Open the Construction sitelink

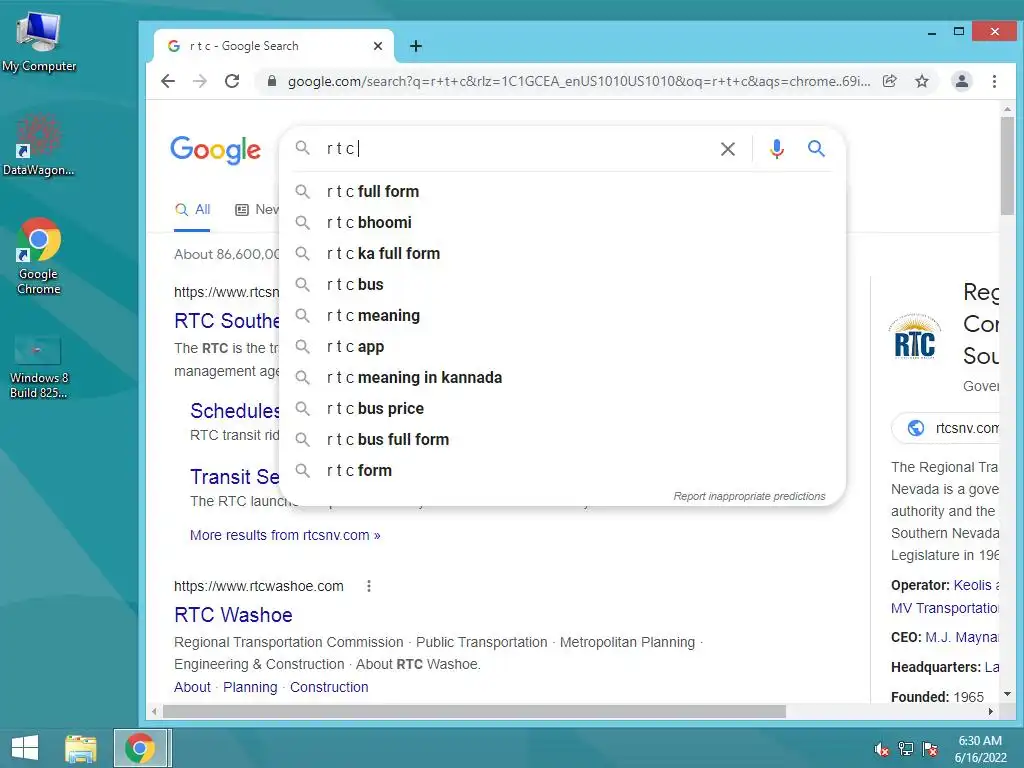click(x=329, y=687)
